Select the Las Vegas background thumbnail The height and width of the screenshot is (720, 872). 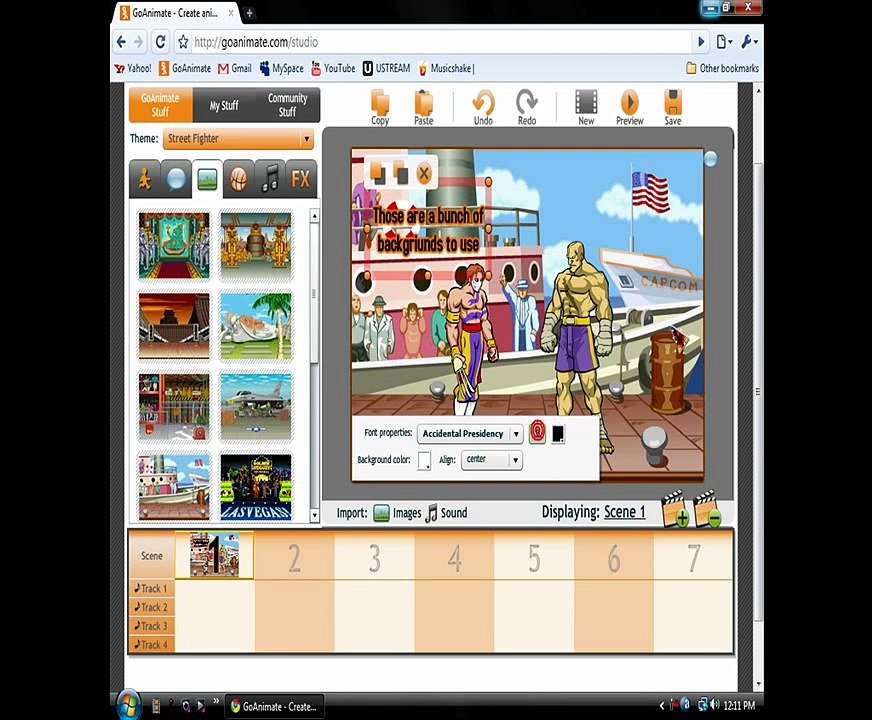(256, 487)
